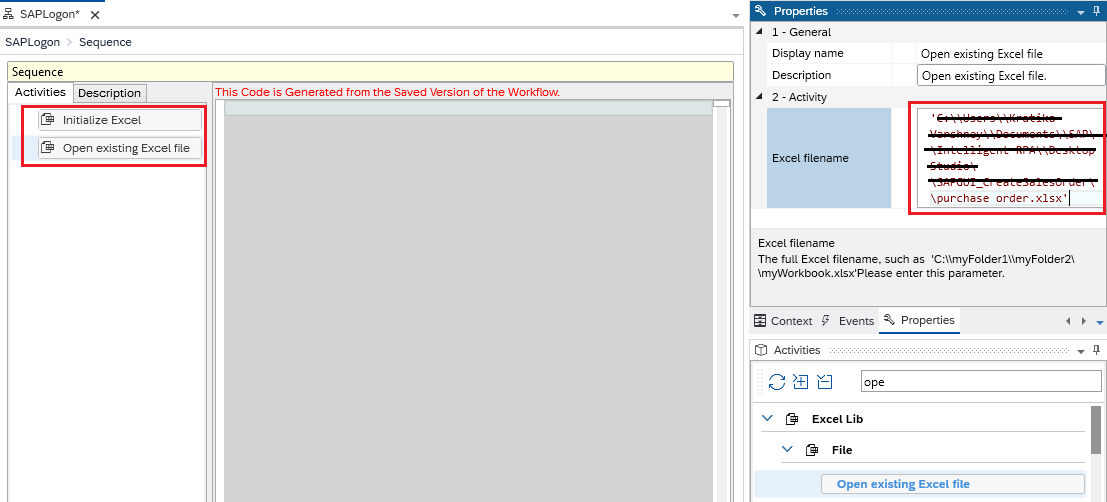
Task: Collapse the File tree node chevron
Action: point(787,450)
